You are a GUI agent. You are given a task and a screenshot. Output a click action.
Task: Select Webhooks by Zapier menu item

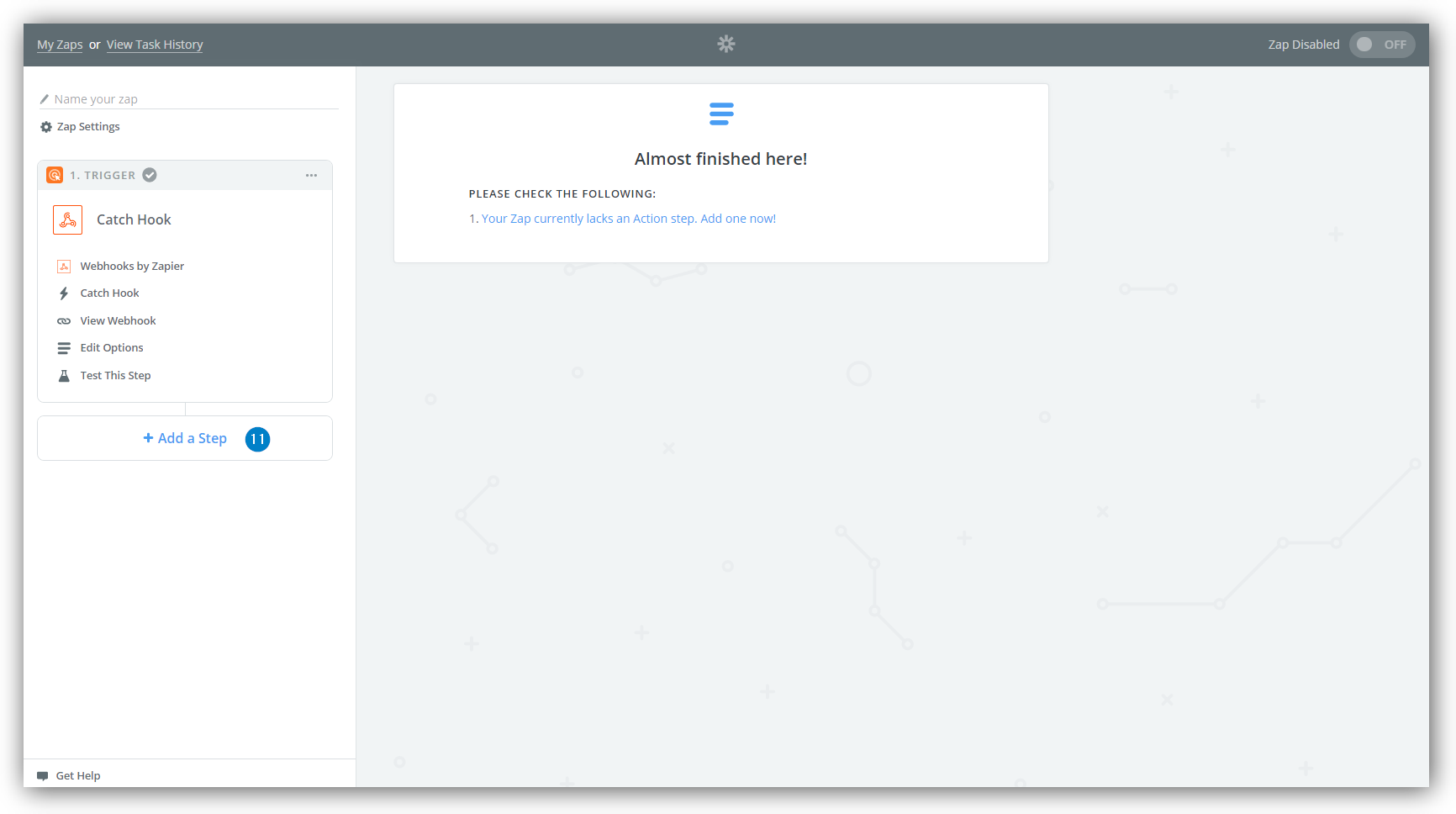[132, 267]
